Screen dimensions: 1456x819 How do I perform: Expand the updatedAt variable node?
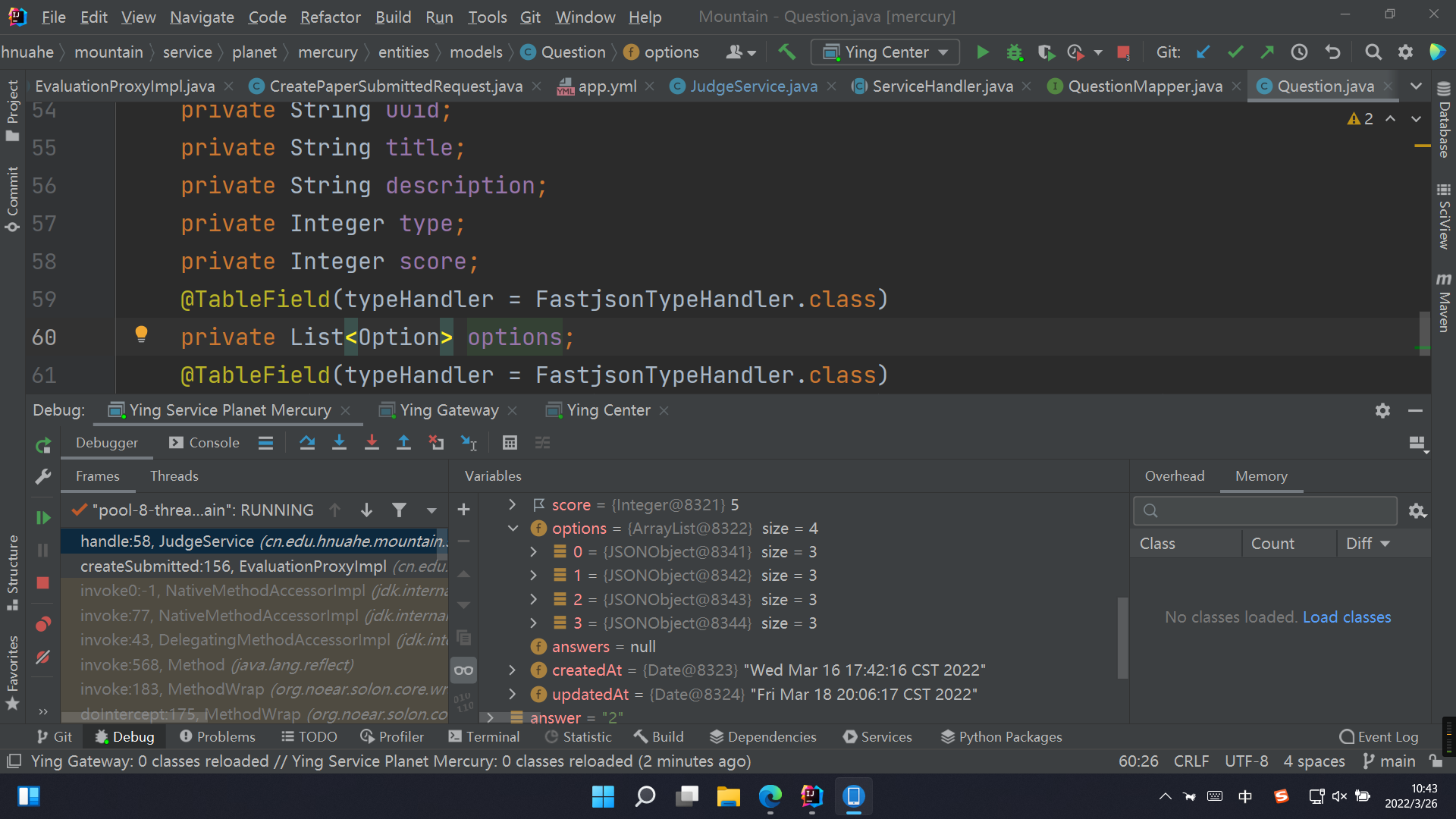pyautogui.click(x=513, y=694)
